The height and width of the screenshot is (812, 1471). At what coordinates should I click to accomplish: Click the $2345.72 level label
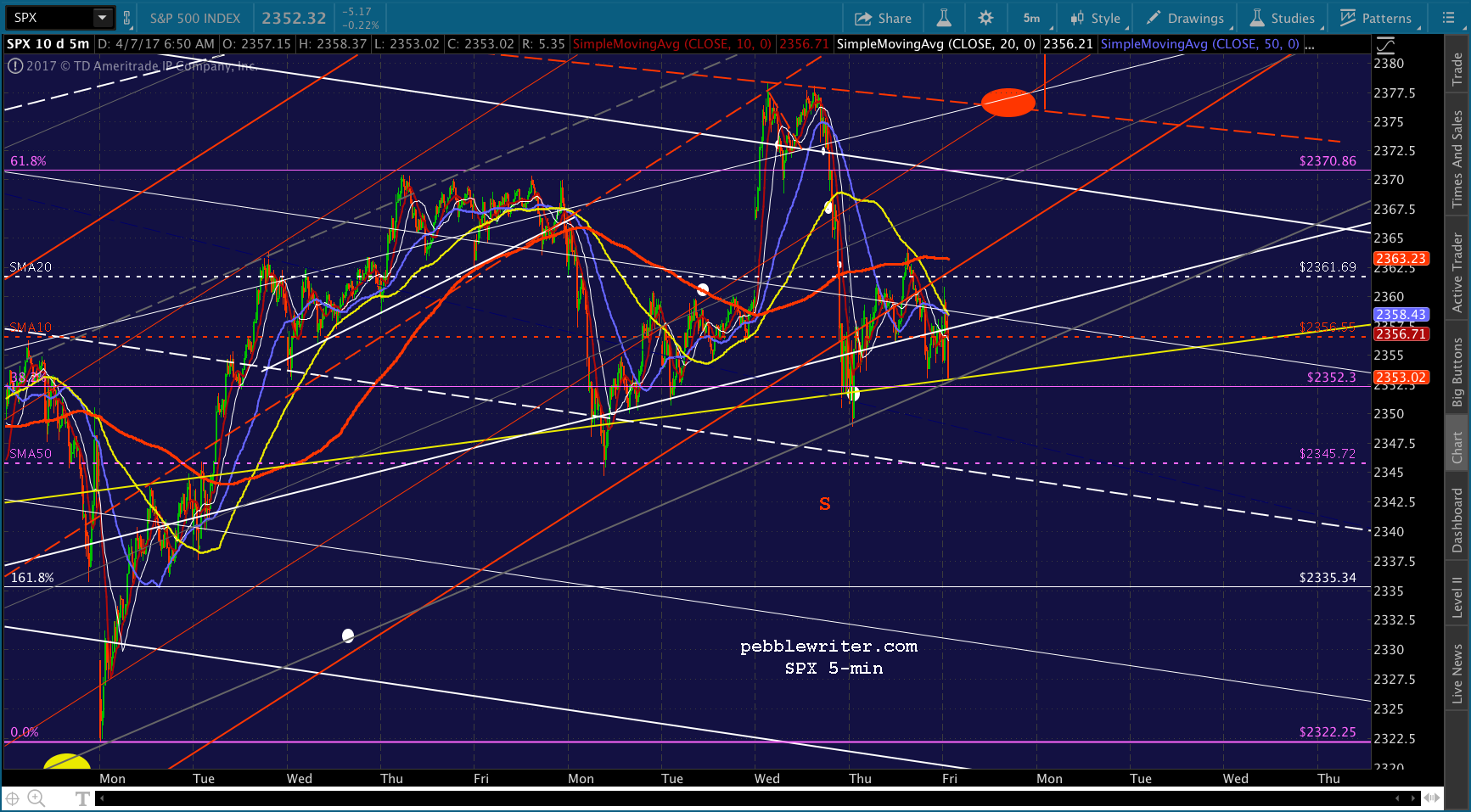1328,454
